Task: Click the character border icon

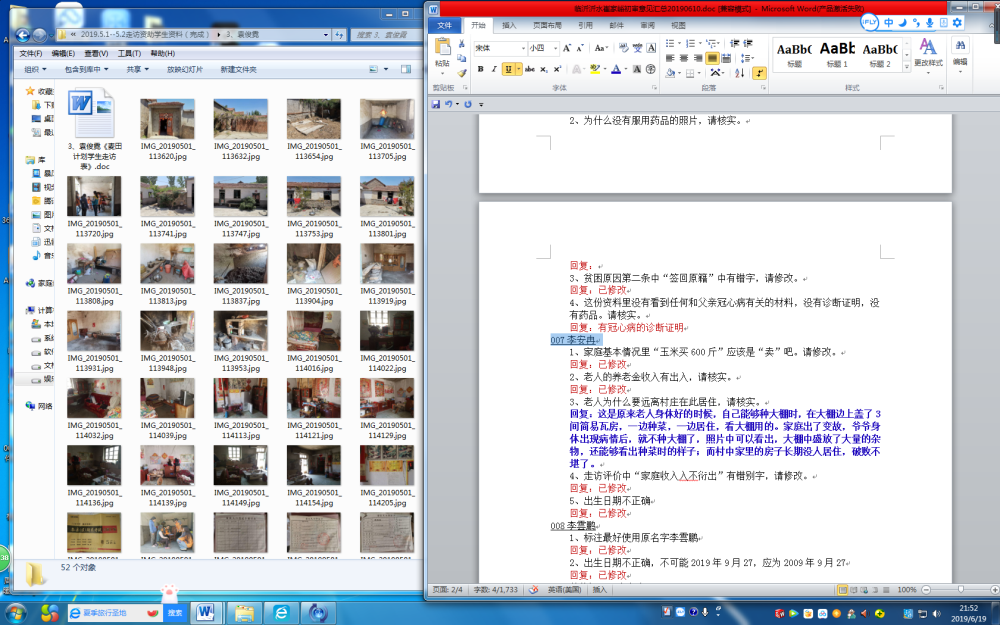Action: (x=651, y=48)
